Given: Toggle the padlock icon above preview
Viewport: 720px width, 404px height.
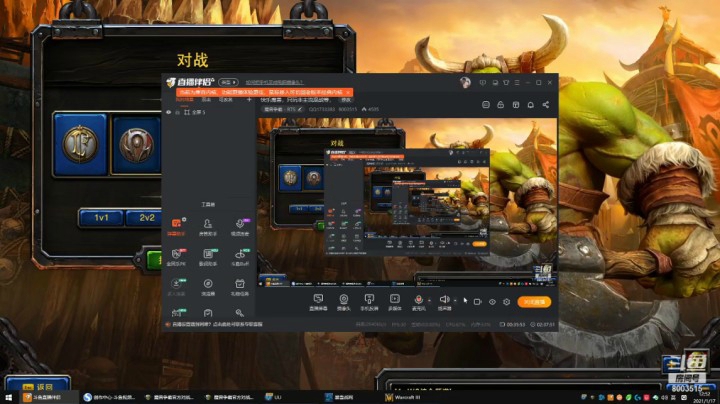Looking at the screenshot, I should [x=501, y=105].
